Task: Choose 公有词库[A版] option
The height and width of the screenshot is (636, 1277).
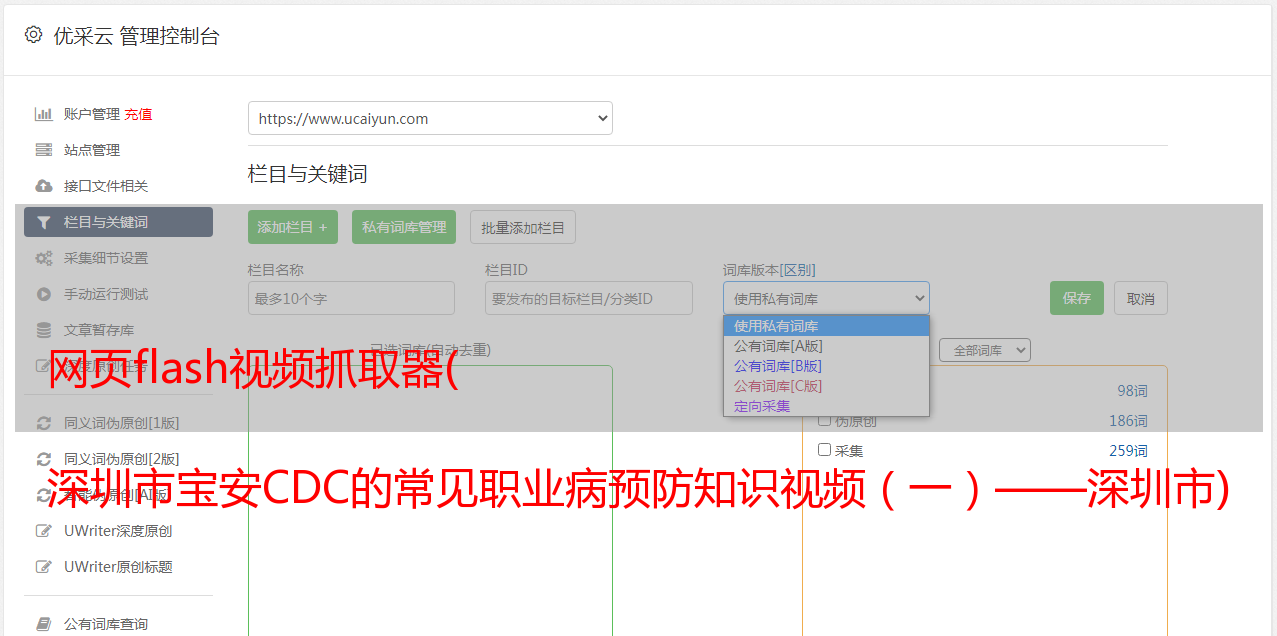Action: coord(826,346)
